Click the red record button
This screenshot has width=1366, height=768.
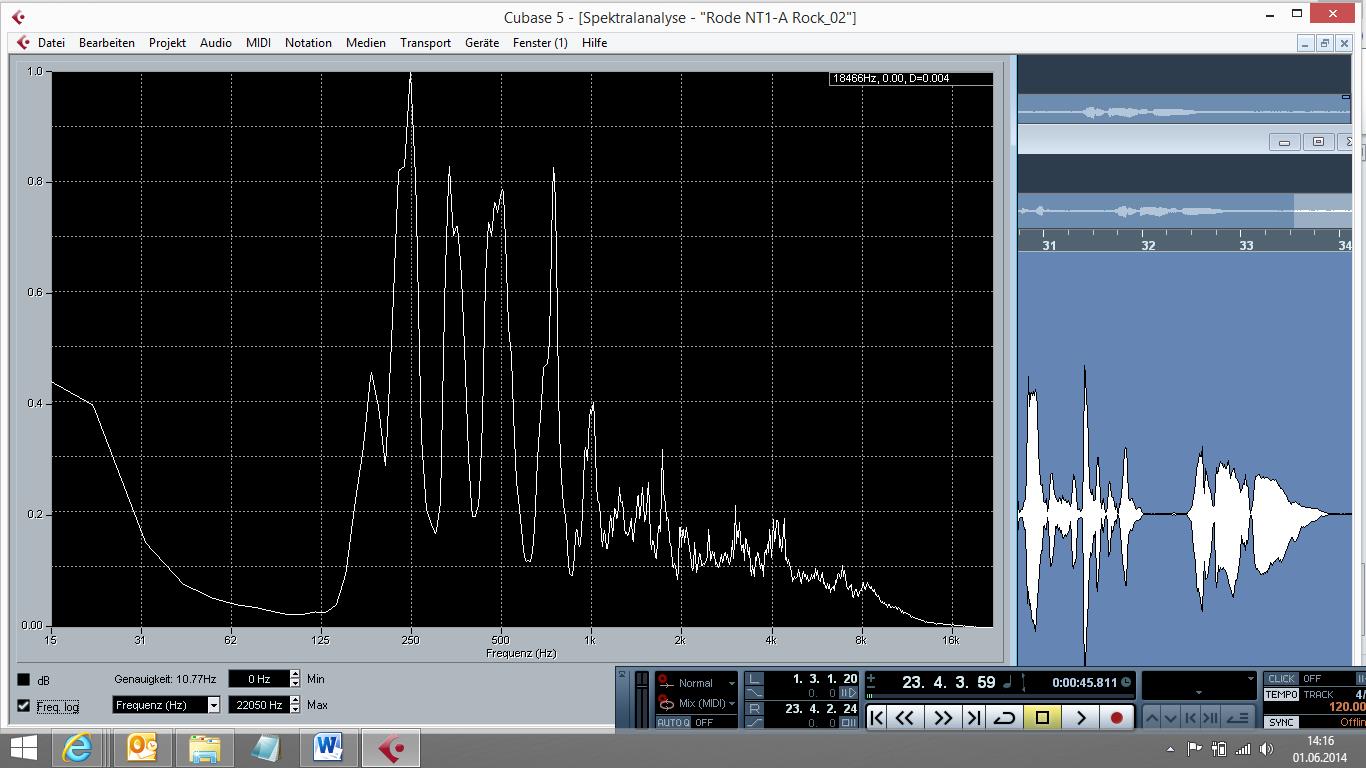1116,717
